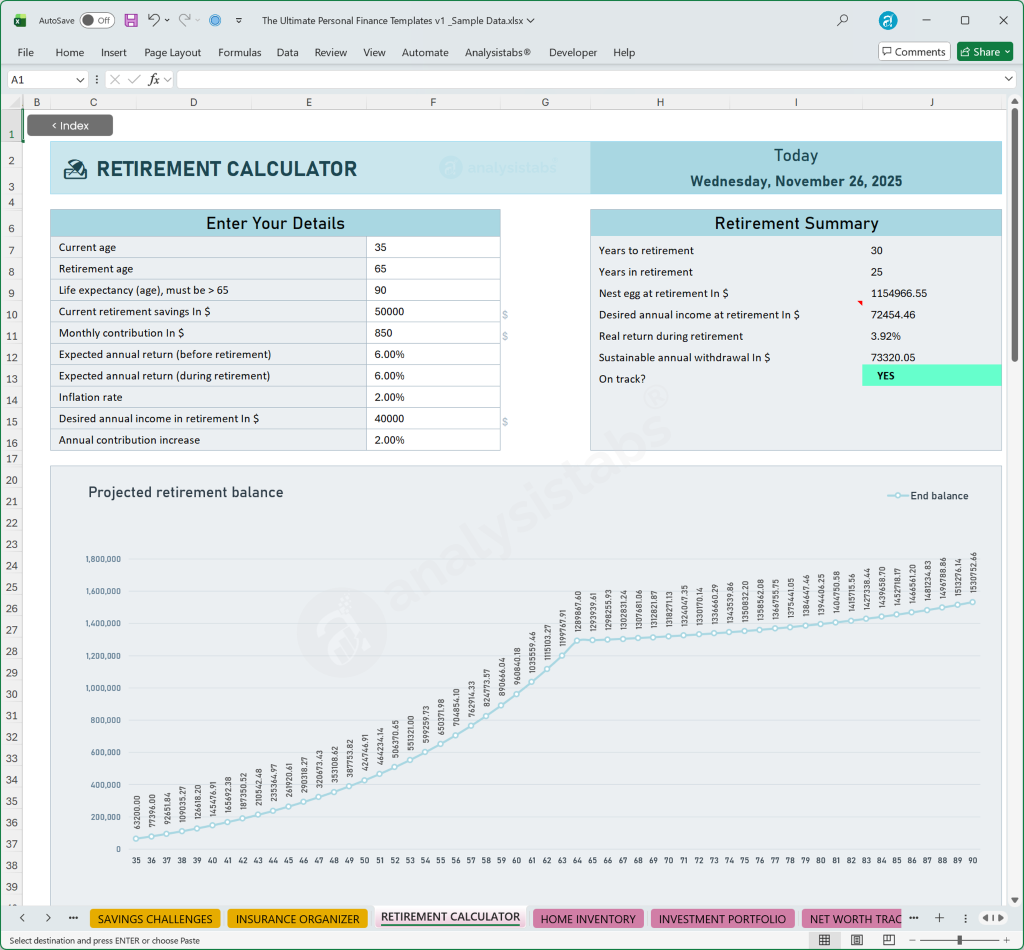Click the Undo icon
The width and height of the screenshot is (1024, 950).
click(156, 20)
